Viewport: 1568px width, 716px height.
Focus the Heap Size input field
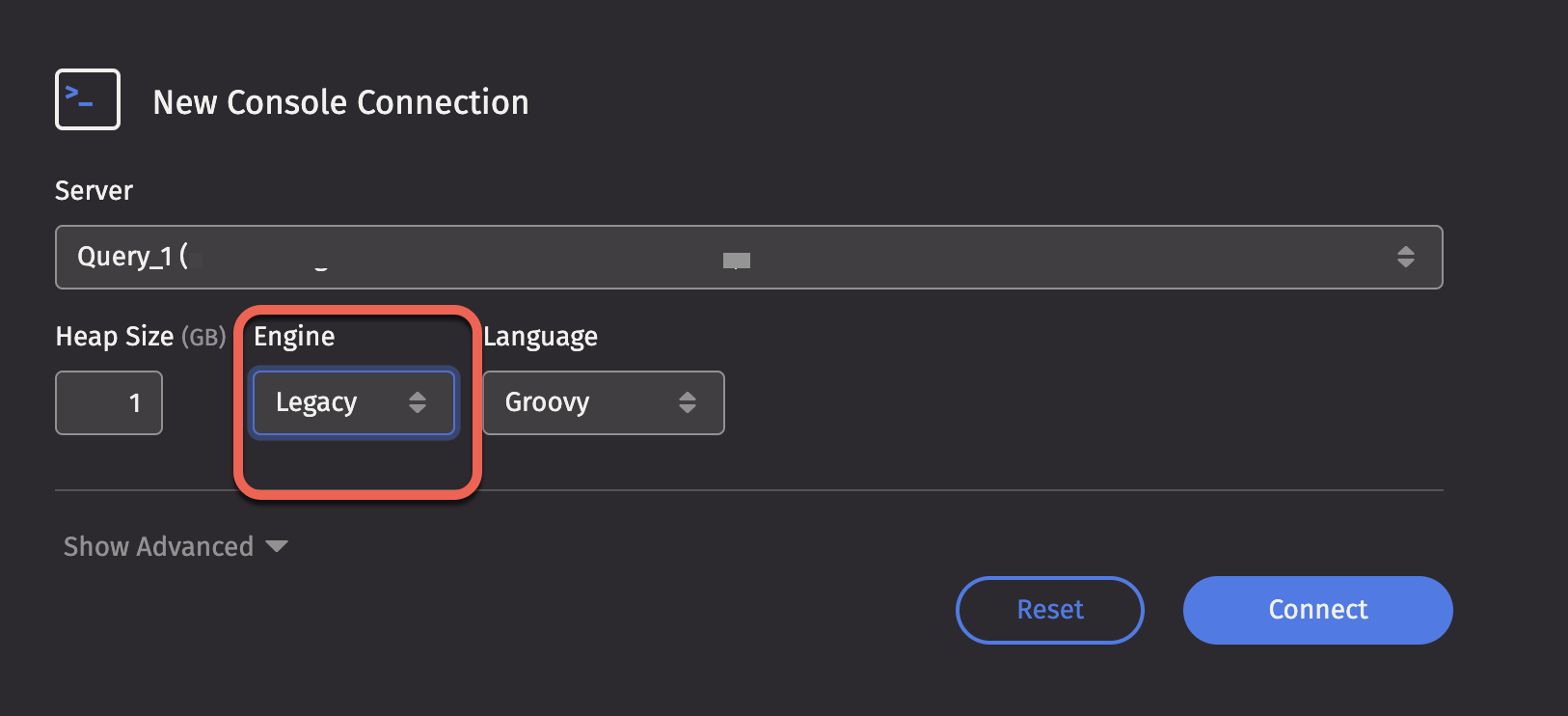[109, 402]
